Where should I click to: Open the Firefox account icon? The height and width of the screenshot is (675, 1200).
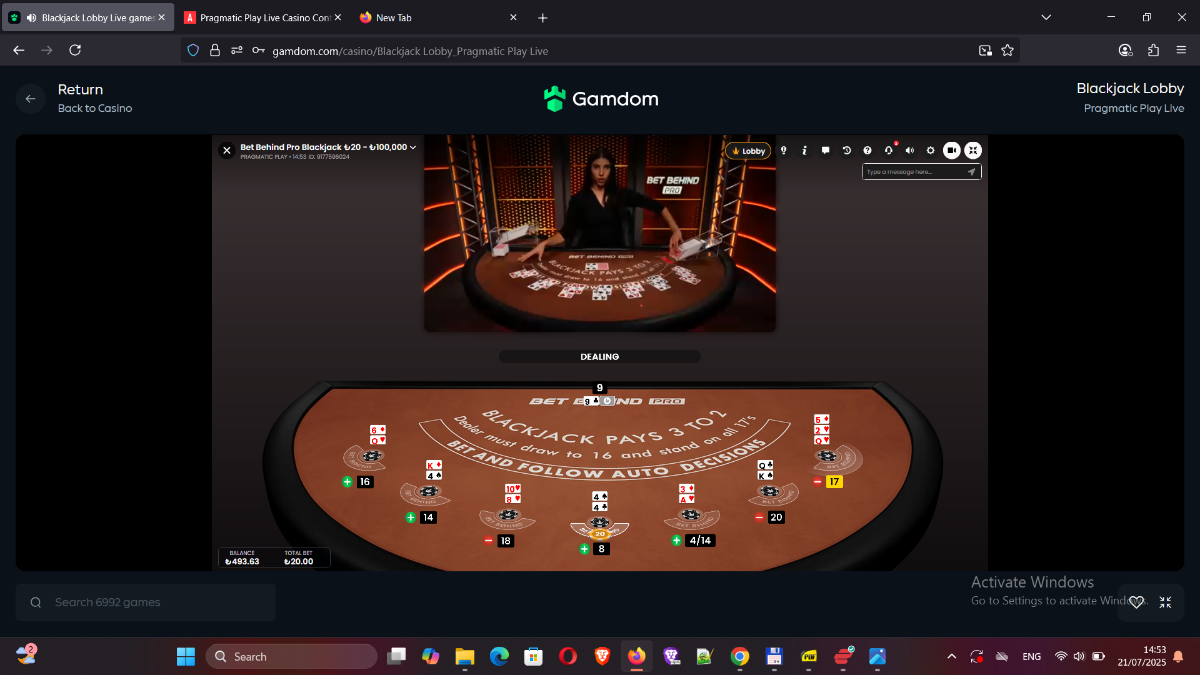point(1126,50)
